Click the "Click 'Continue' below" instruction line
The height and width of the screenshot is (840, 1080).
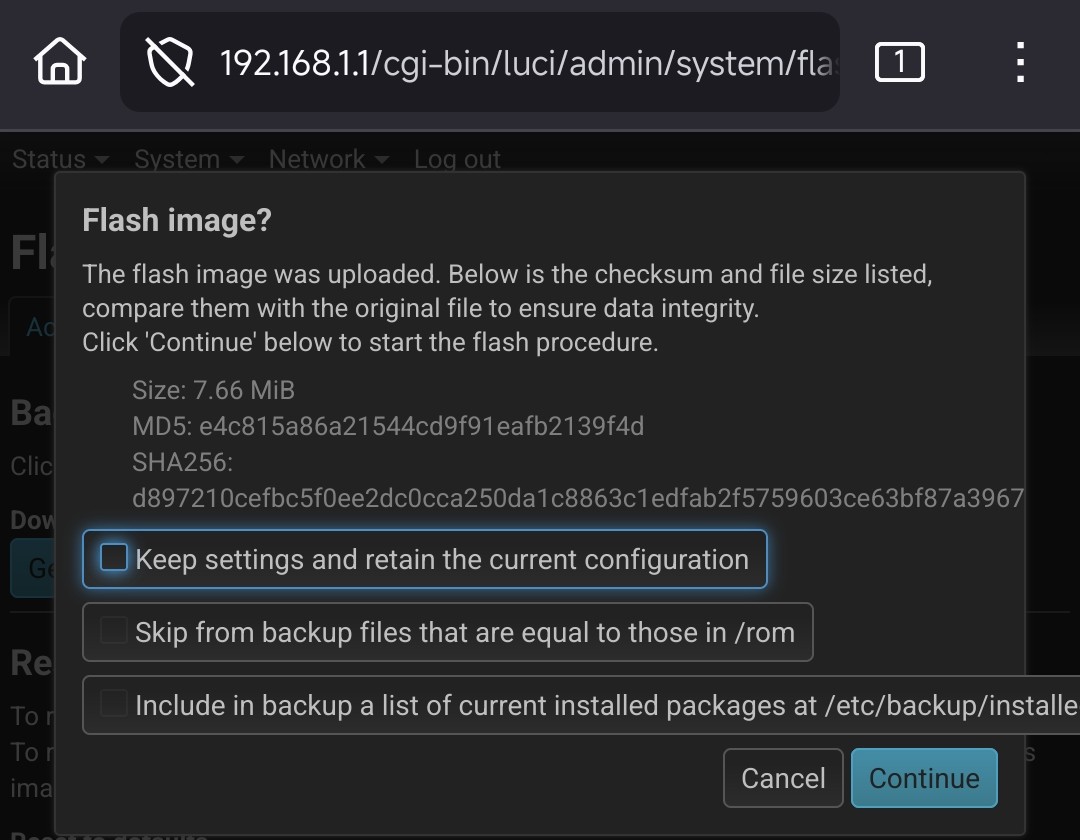pos(370,342)
